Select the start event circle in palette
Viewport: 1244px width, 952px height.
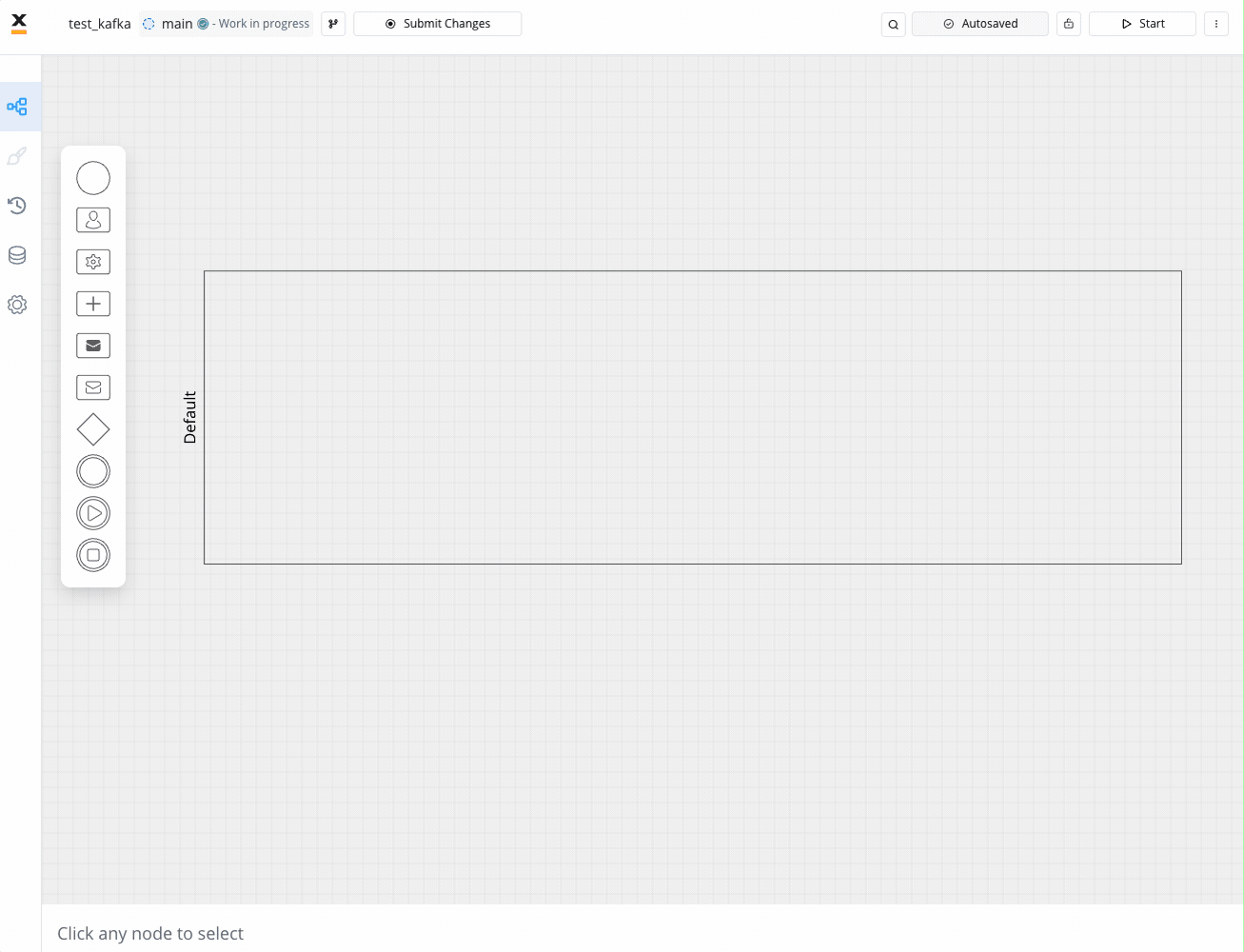[93, 178]
